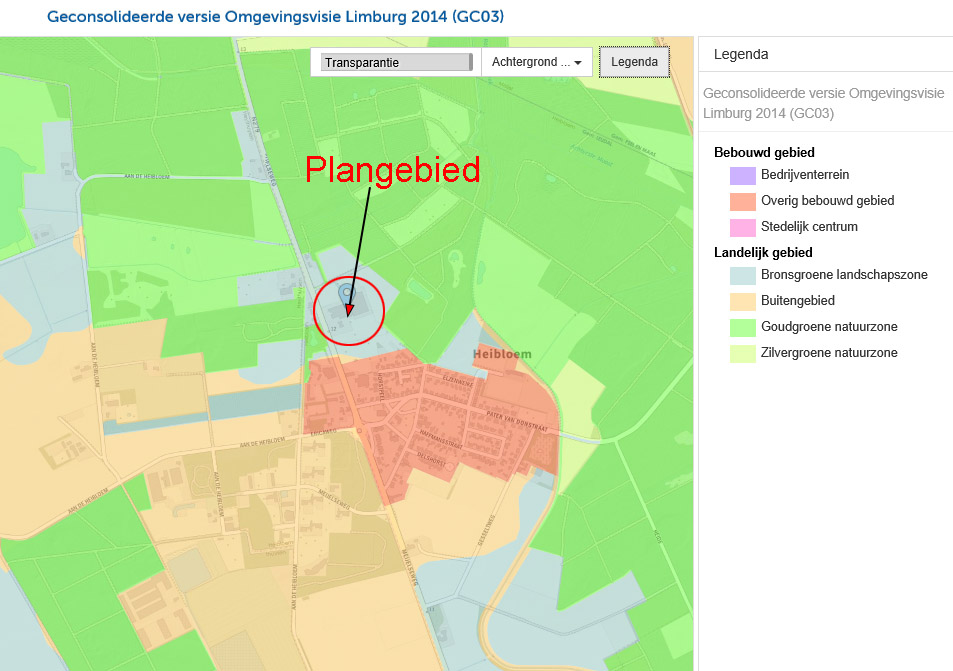The height and width of the screenshot is (671, 953).
Task: Click the Goudgroene natuurzone green swatch
Action: coord(742,327)
